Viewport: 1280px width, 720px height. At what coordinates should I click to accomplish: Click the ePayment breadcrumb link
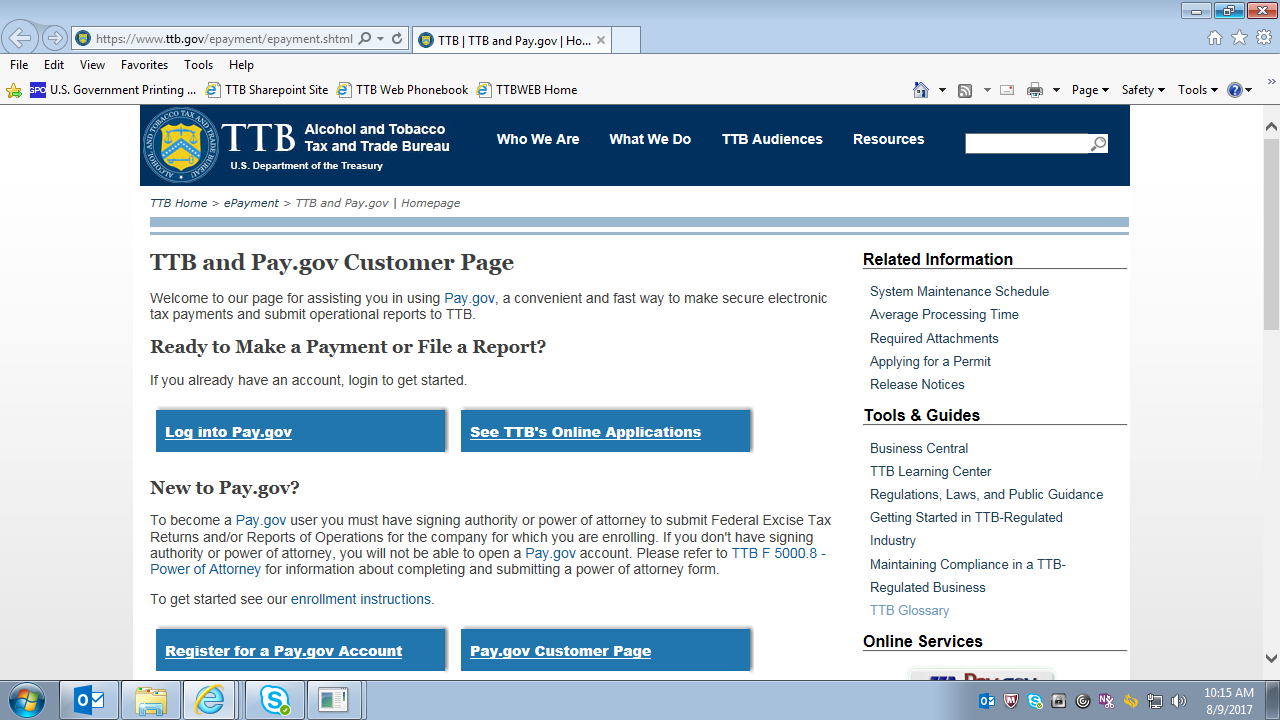tap(251, 203)
